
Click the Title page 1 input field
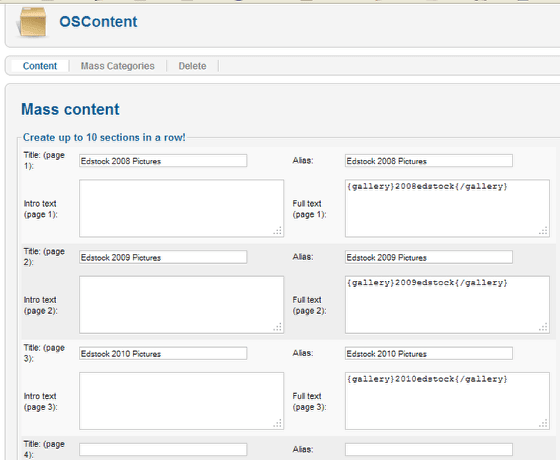pyautogui.click(x=163, y=161)
